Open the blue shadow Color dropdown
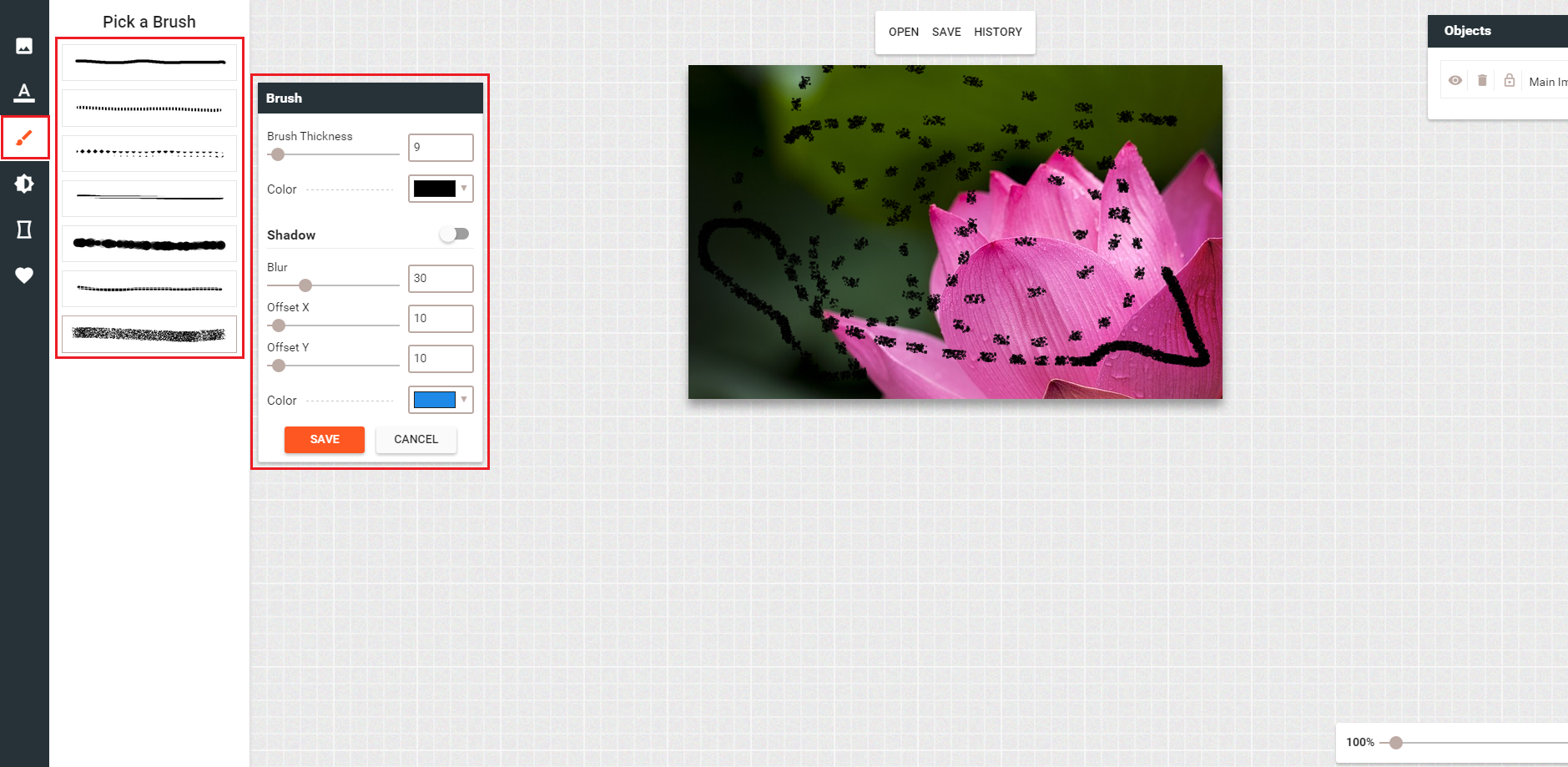1568x767 pixels. 441,400
